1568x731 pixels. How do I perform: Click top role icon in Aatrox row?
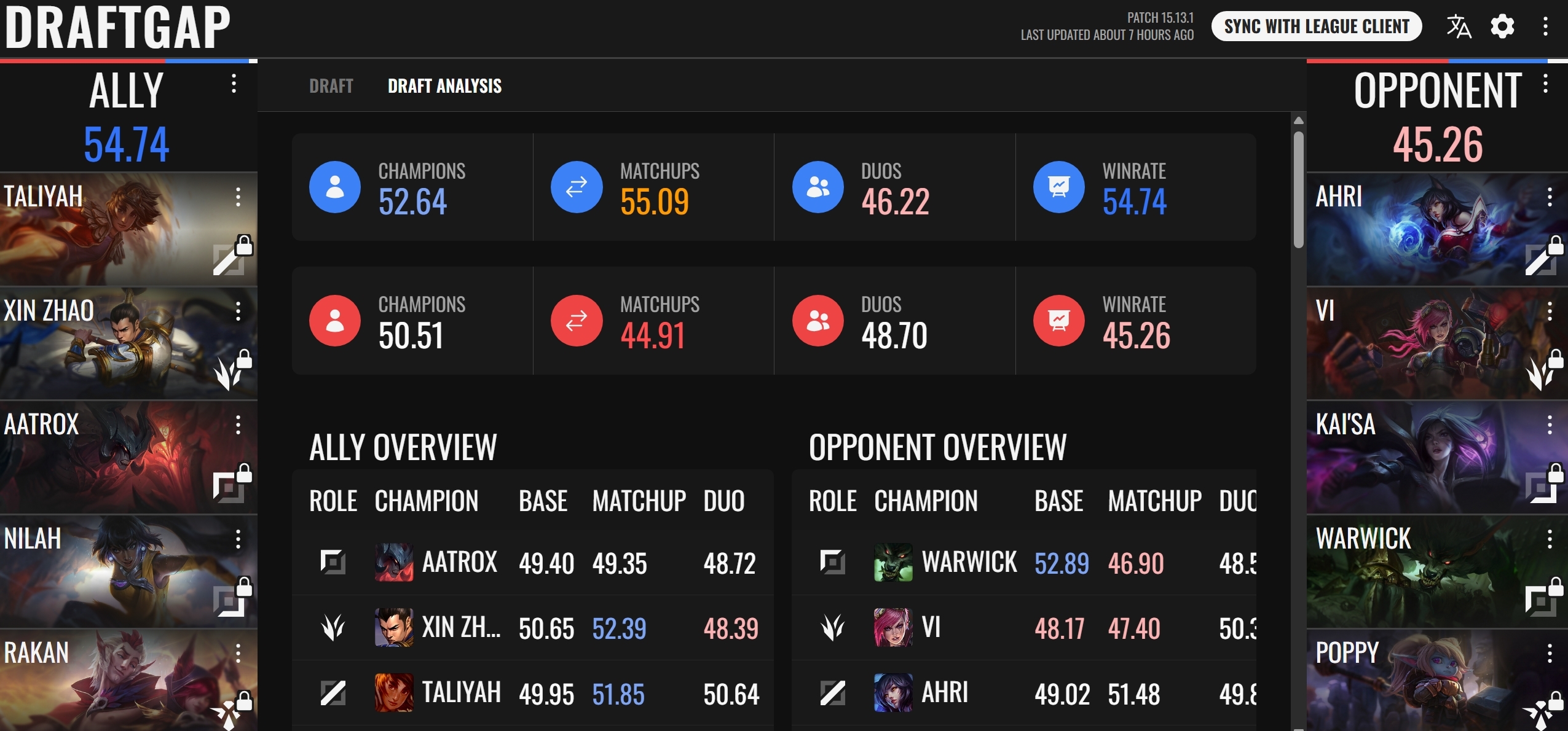click(333, 562)
